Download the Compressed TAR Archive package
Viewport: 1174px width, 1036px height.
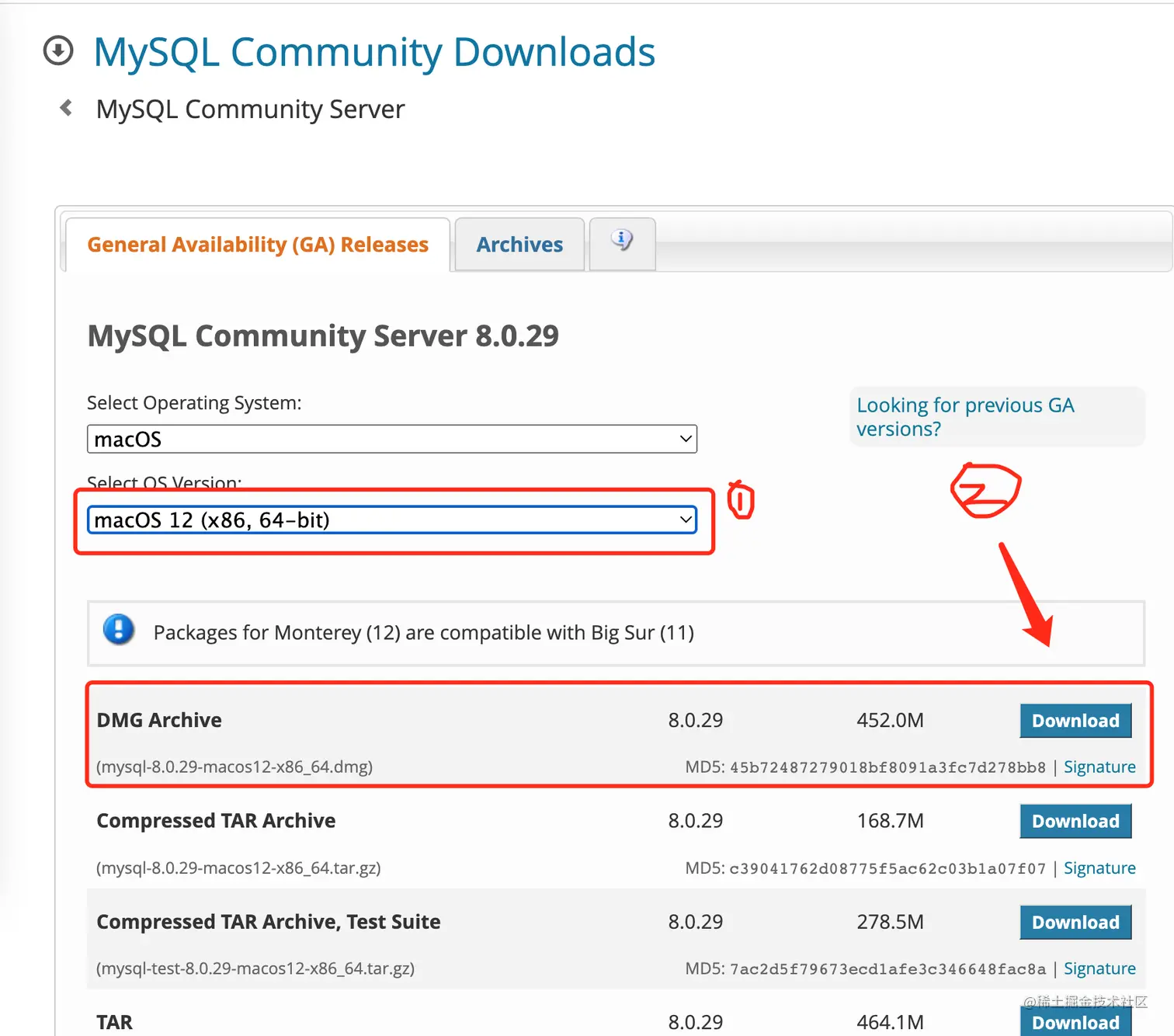(1075, 821)
